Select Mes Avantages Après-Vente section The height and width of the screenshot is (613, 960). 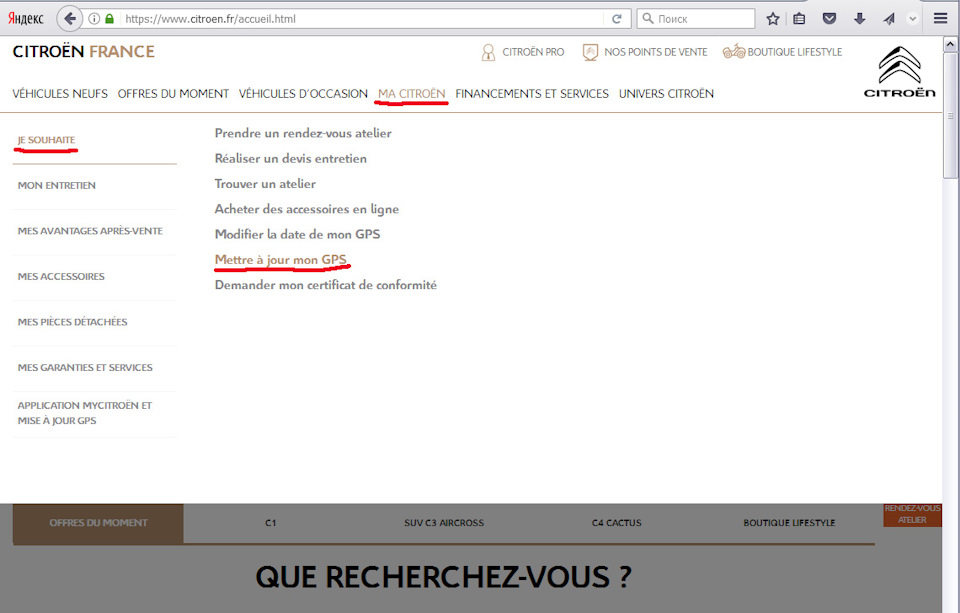90,231
